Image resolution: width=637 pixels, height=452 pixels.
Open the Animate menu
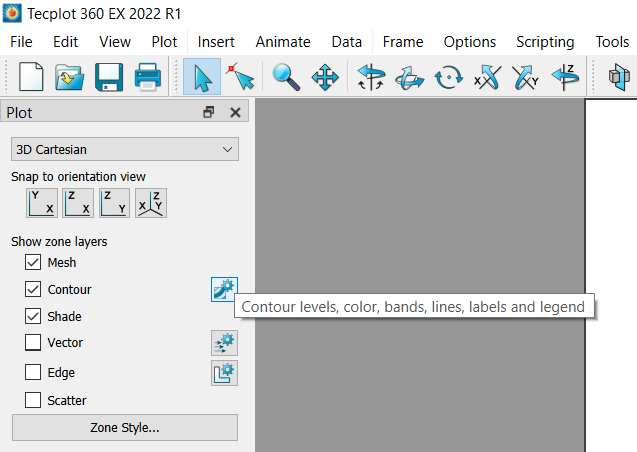283,42
